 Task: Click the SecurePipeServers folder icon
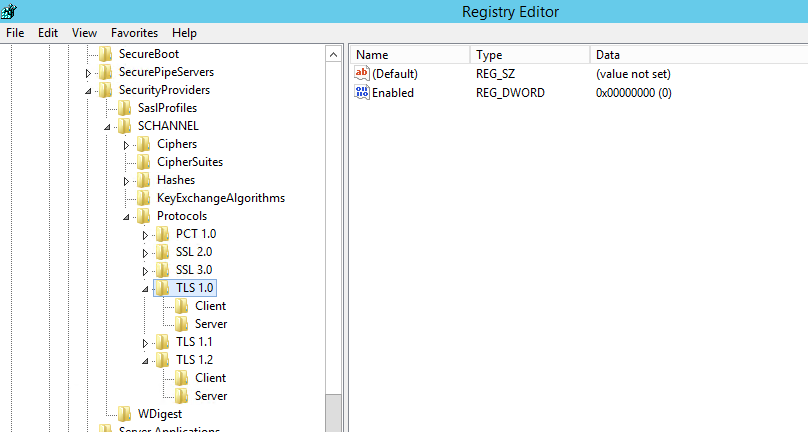coord(106,72)
